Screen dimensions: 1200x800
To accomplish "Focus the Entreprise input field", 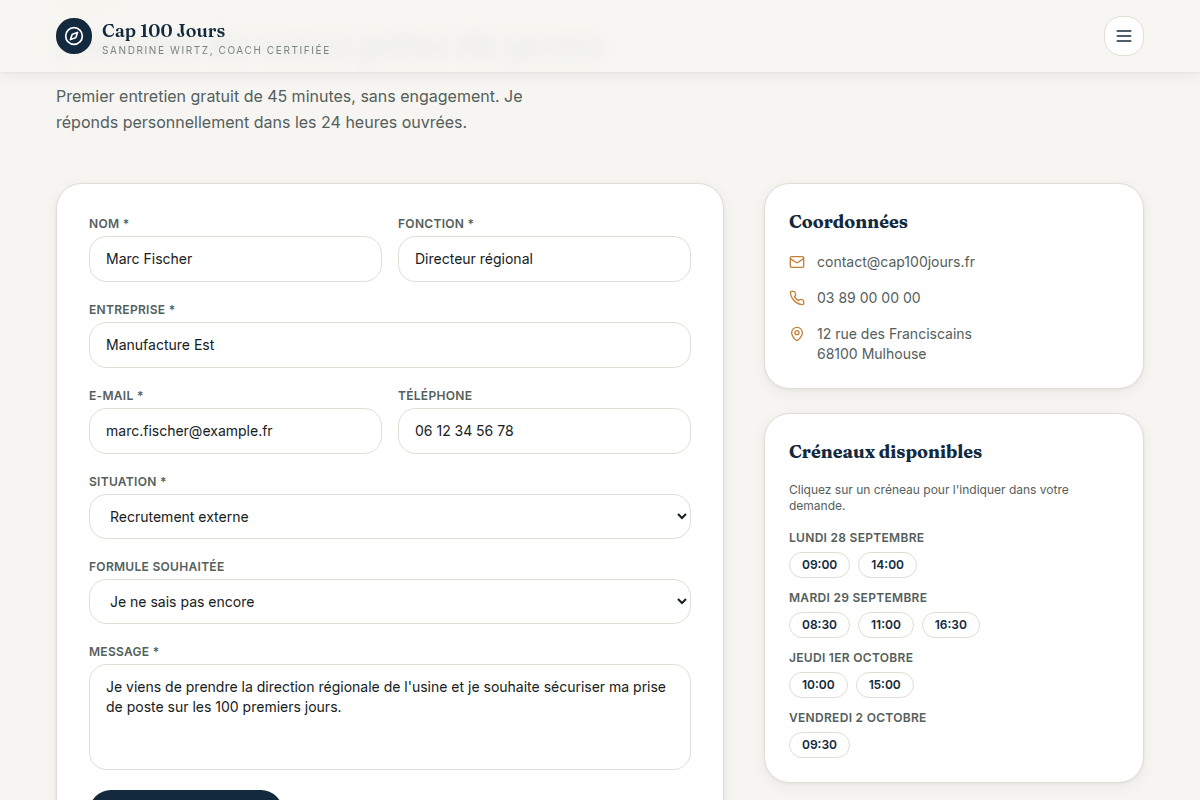I will click(x=390, y=345).
